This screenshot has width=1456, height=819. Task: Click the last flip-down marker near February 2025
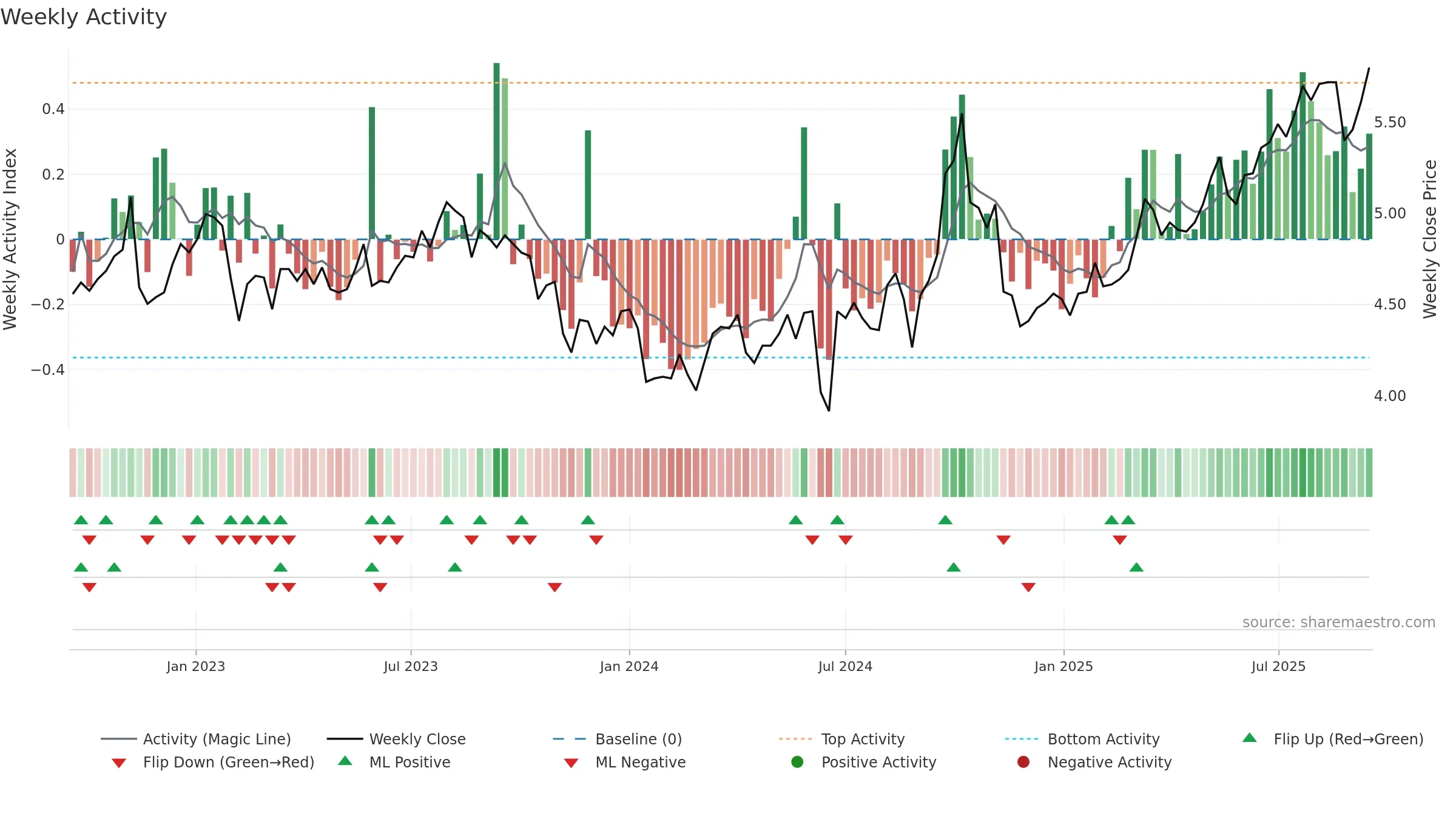1120,540
